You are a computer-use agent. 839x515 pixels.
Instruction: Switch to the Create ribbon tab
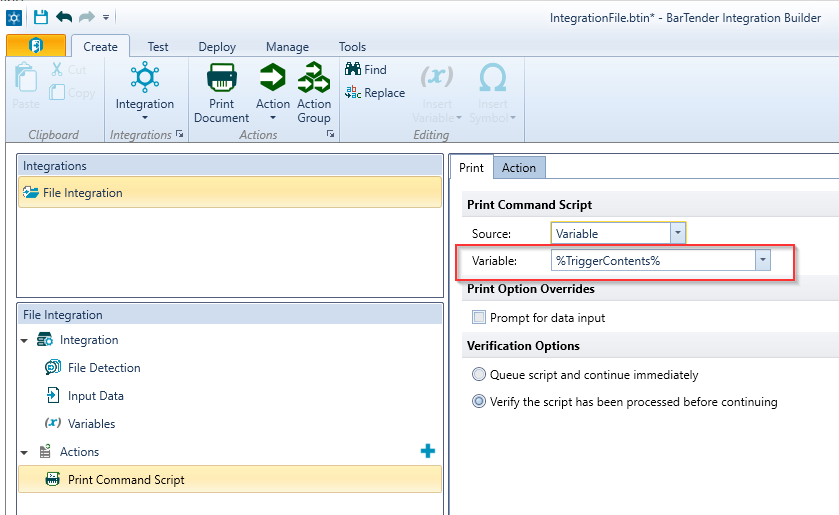pyautogui.click(x=100, y=47)
